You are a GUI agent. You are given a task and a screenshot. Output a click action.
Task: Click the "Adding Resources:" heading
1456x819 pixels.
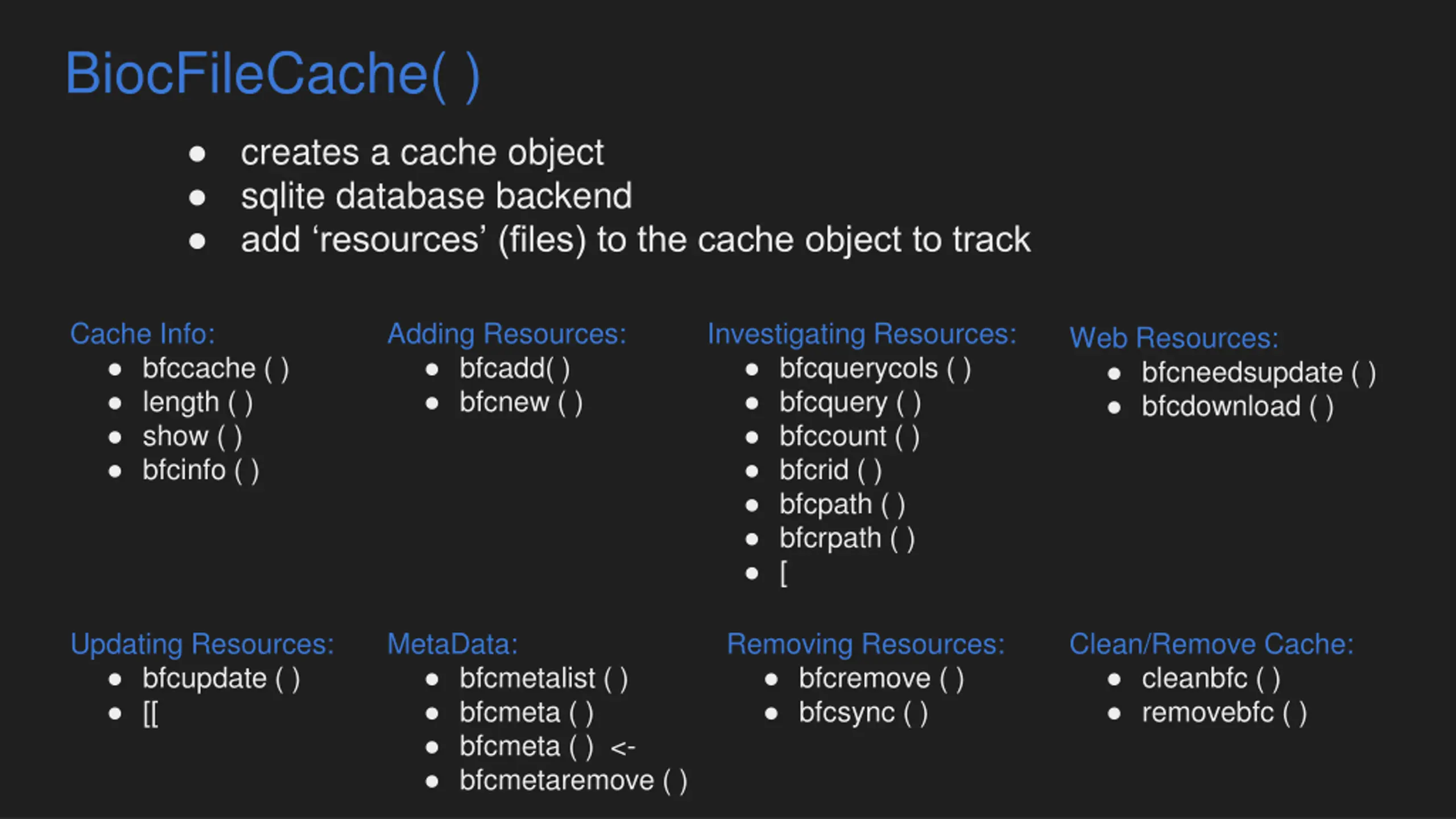507,334
